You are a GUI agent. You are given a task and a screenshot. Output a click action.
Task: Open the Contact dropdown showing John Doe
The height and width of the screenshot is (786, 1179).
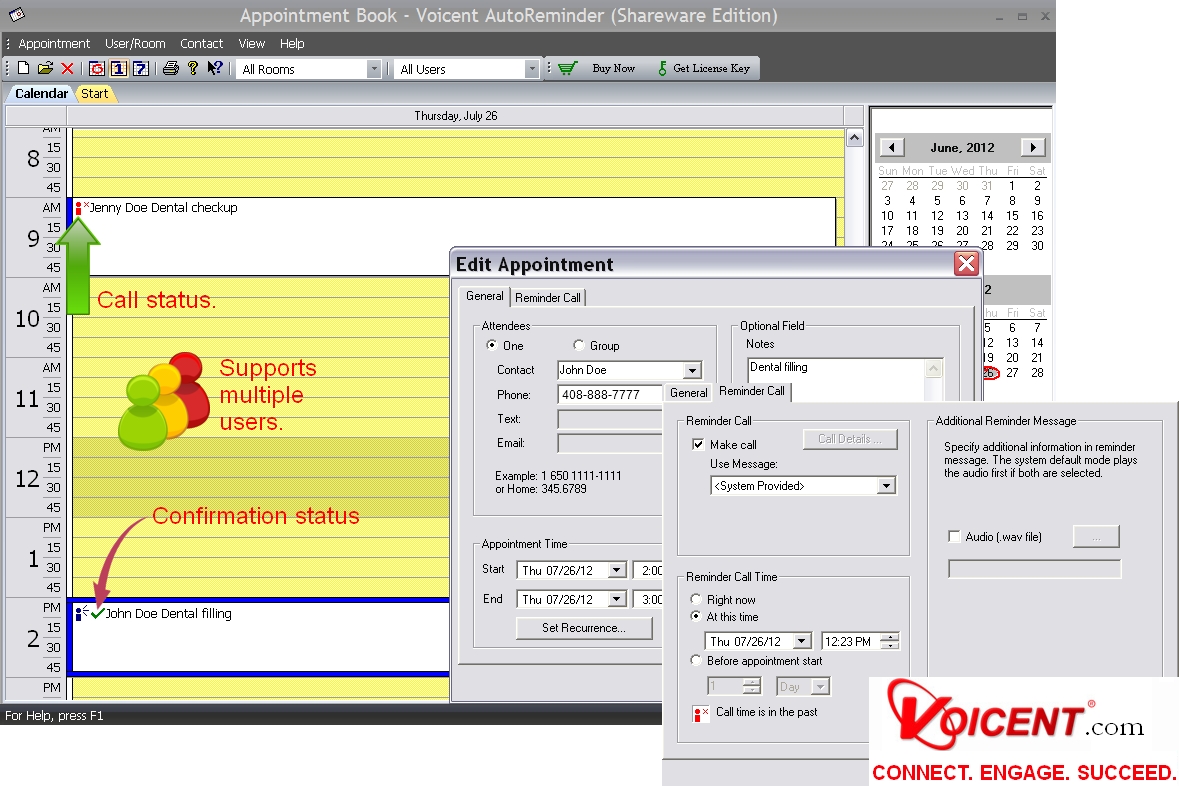(x=692, y=370)
